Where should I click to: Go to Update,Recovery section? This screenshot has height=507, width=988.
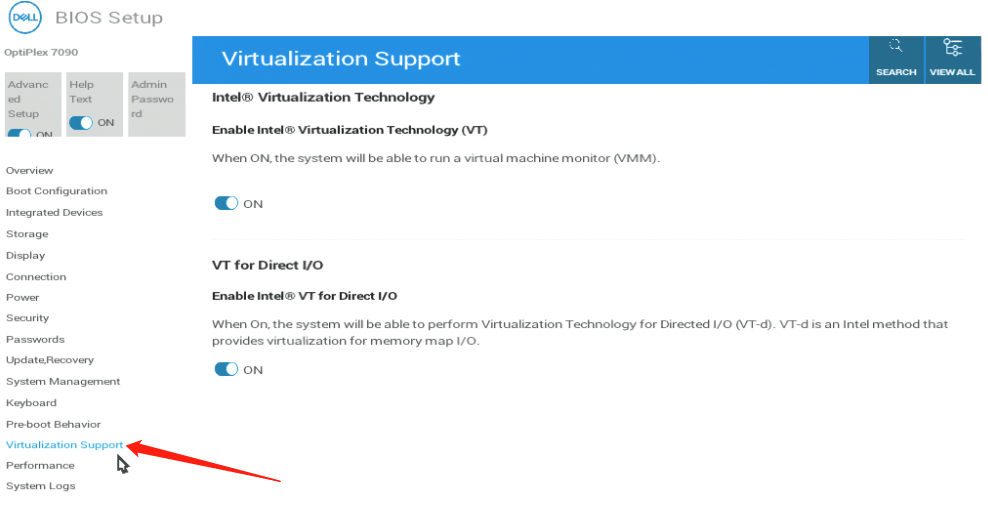tap(50, 360)
